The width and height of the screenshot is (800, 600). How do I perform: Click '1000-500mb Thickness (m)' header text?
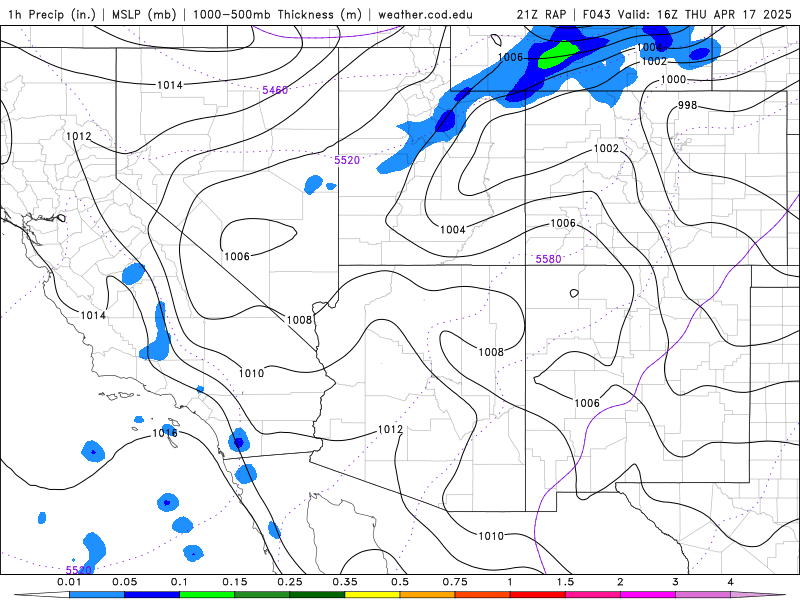pyautogui.click(x=277, y=14)
